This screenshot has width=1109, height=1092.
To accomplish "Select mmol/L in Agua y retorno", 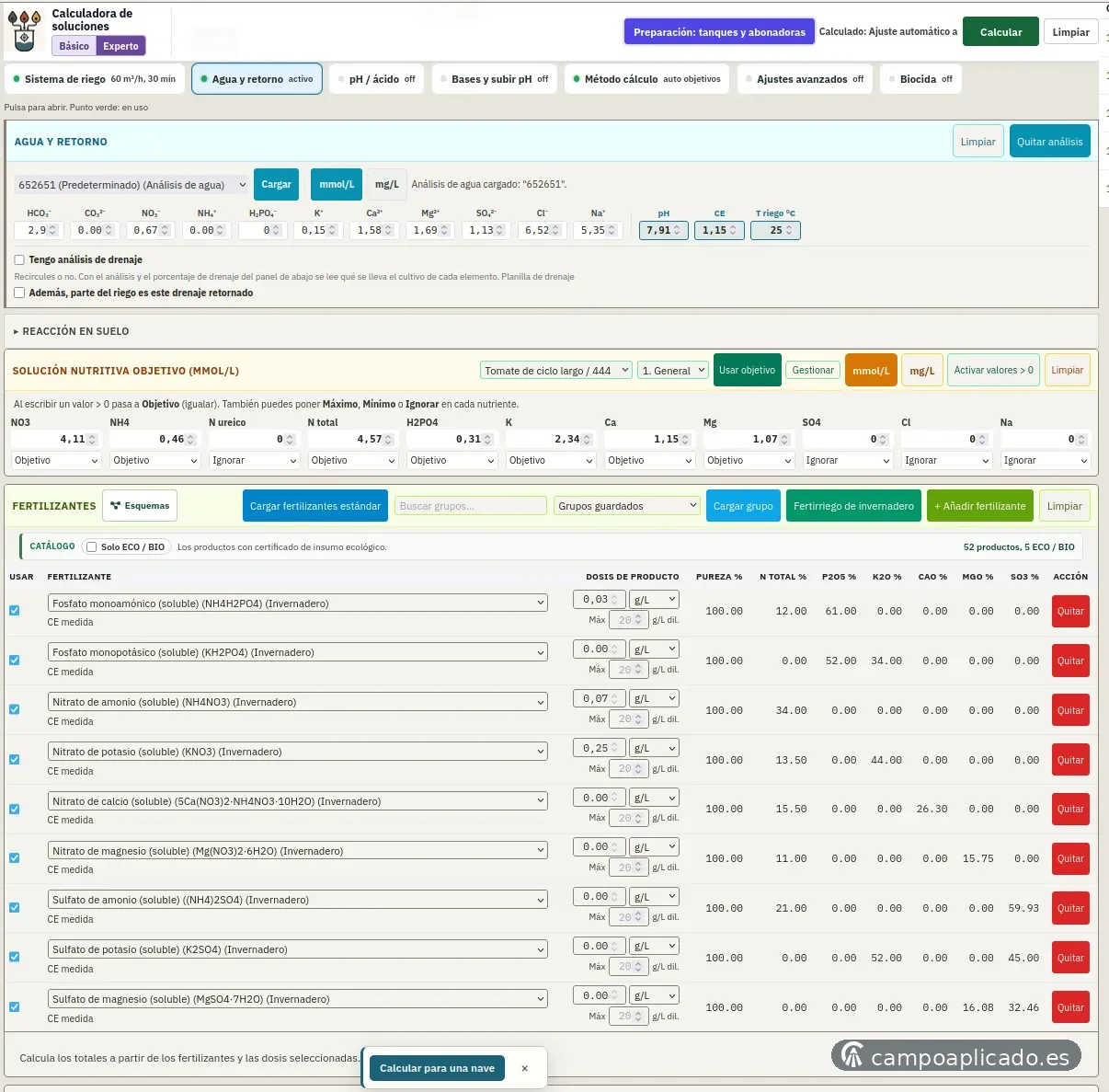I will point(337,185).
